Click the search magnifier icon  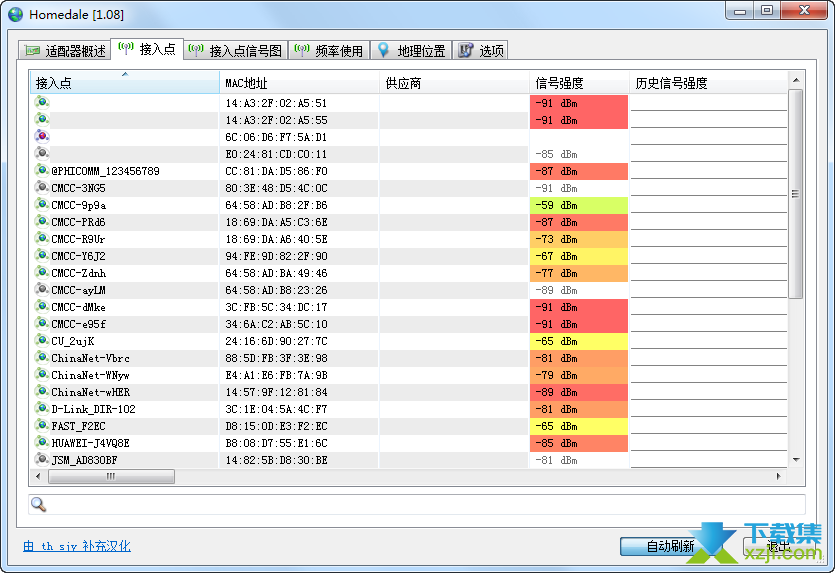pyautogui.click(x=38, y=504)
